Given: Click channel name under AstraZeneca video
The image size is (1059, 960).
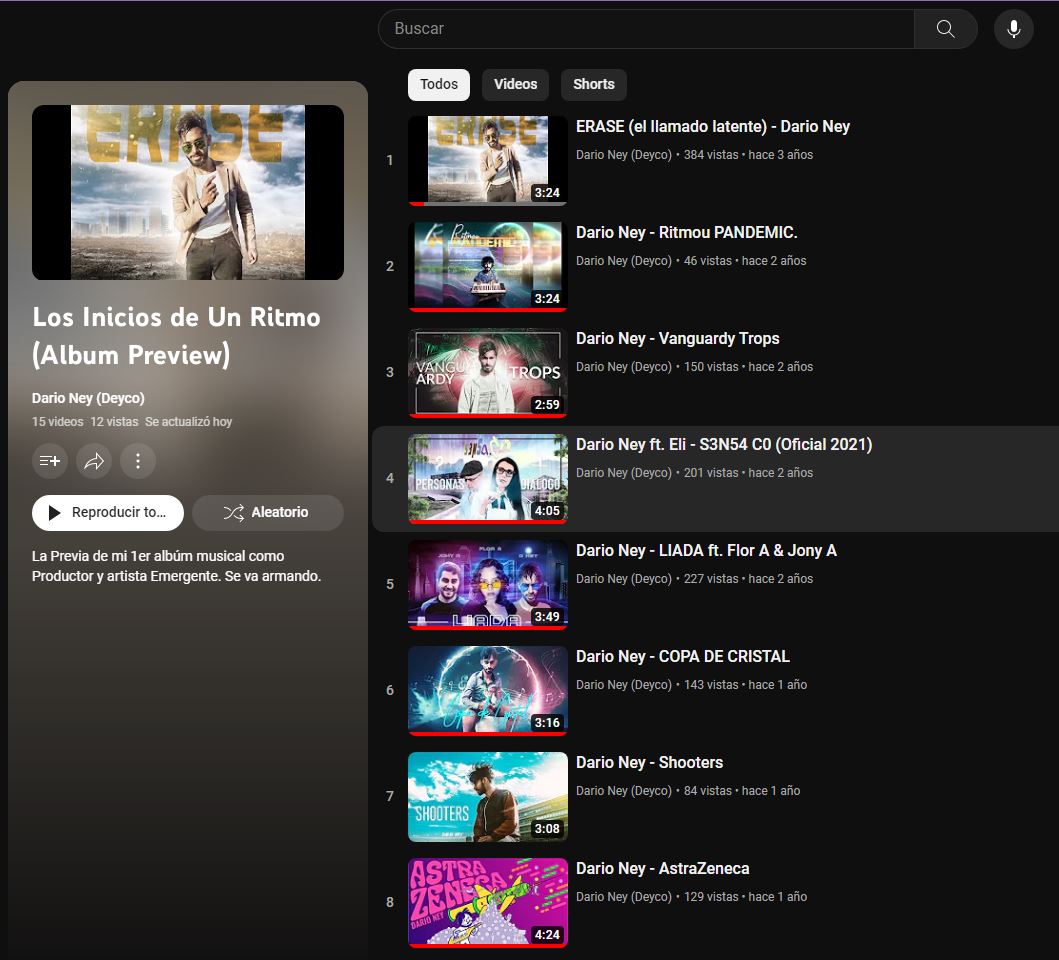Looking at the screenshot, I should [x=624, y=896].
